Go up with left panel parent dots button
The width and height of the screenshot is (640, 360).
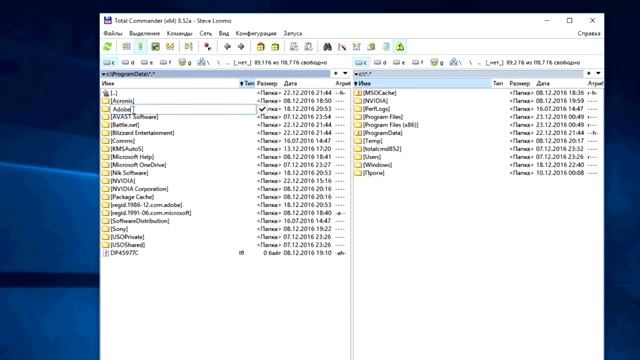tap(227, 62)
